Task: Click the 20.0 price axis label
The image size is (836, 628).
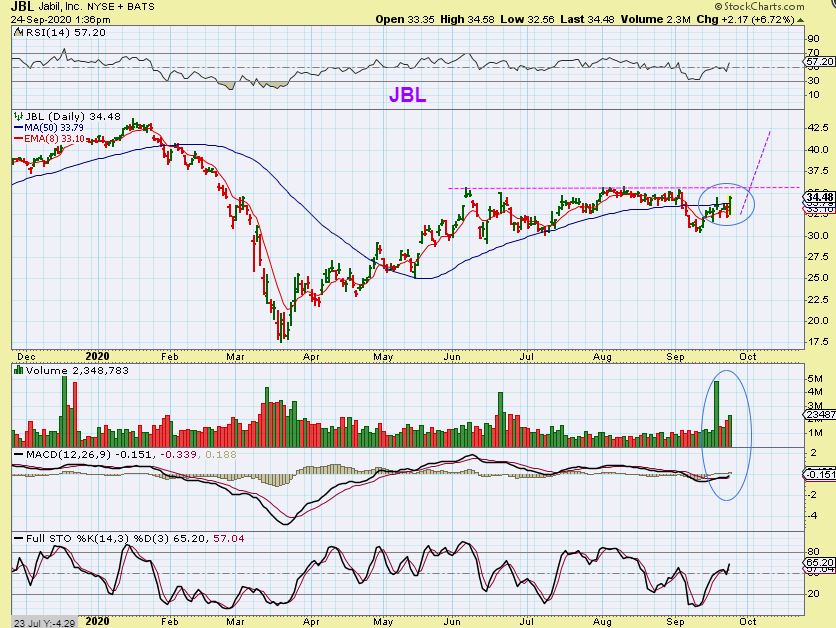Action: 818,321
